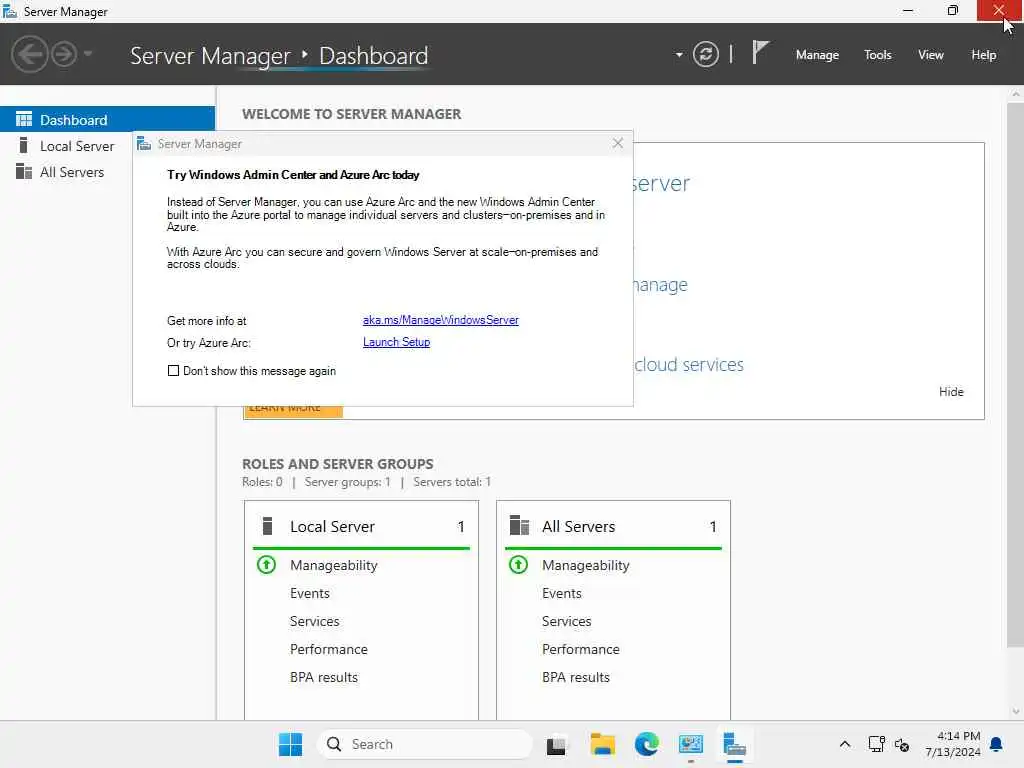Viewport: 1024px width, 768px height.
Task: Open aka.ms/ManageWindowsServer link
Action: (441, 320)
